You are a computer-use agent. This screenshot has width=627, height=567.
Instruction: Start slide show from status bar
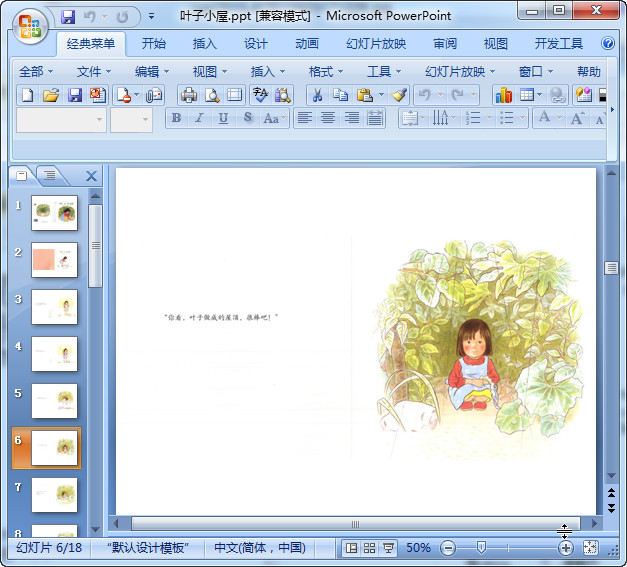click(x=388, y=548)
